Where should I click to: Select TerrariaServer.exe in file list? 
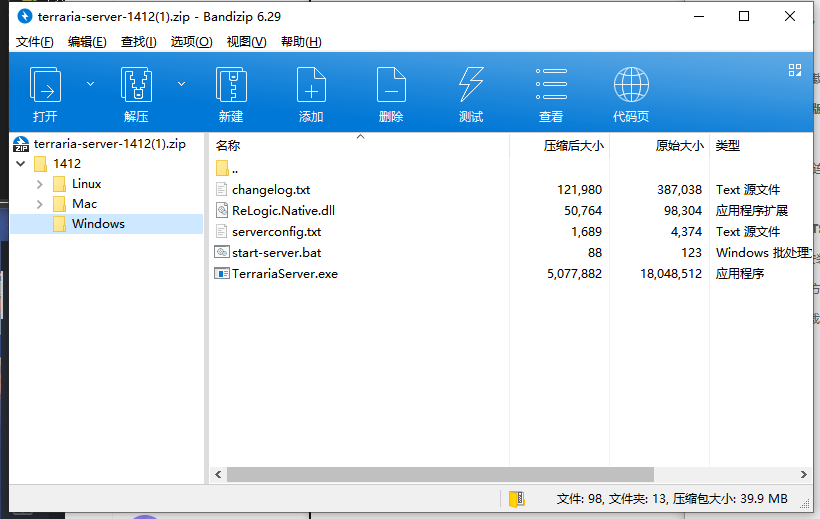click(x=285, y=274)
